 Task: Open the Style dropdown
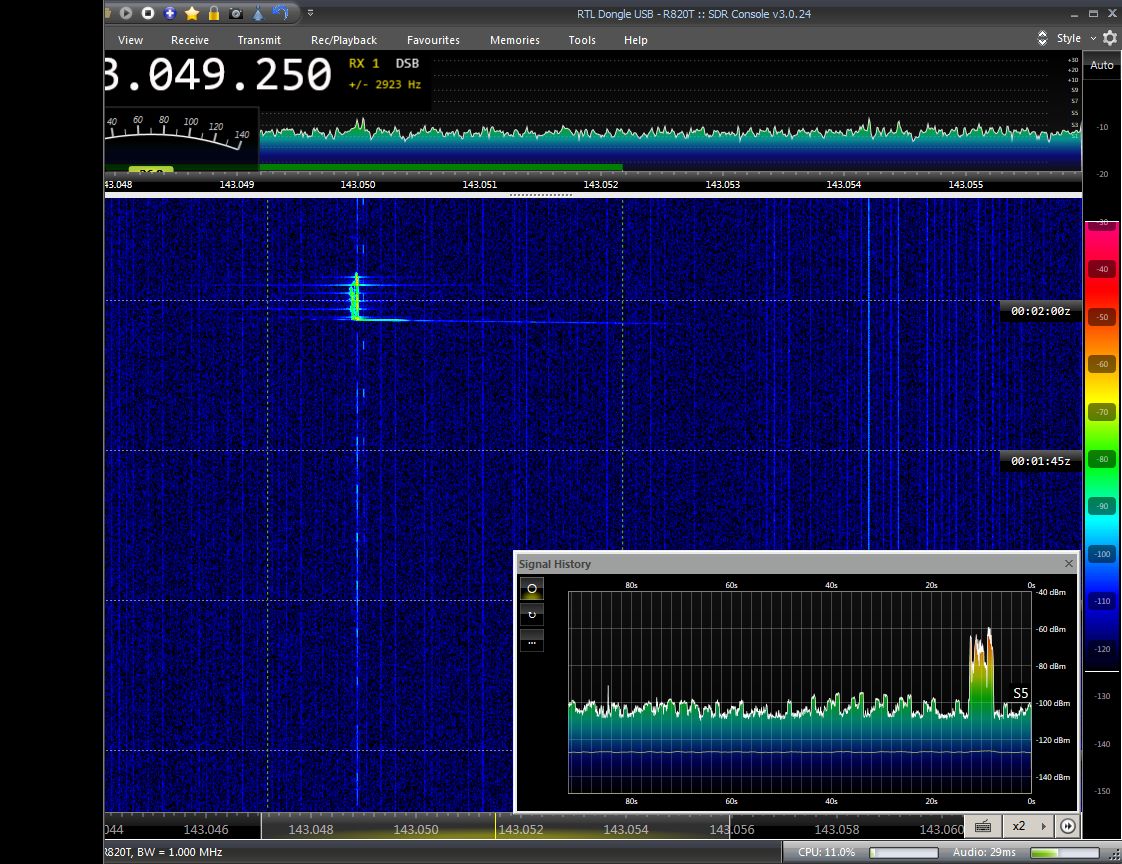(1075, 39)
